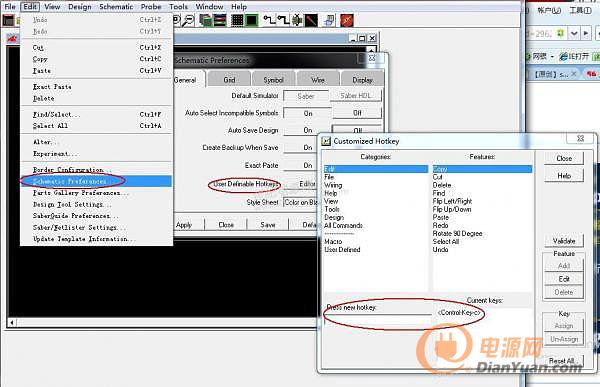
Task: Click the black square with green border icon
Action: pyautogui.click(x=251, y=20)
